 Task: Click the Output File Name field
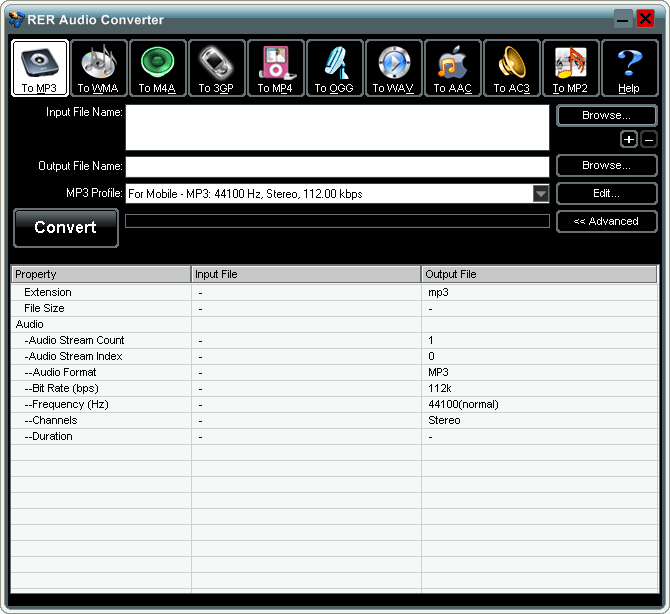337,167
